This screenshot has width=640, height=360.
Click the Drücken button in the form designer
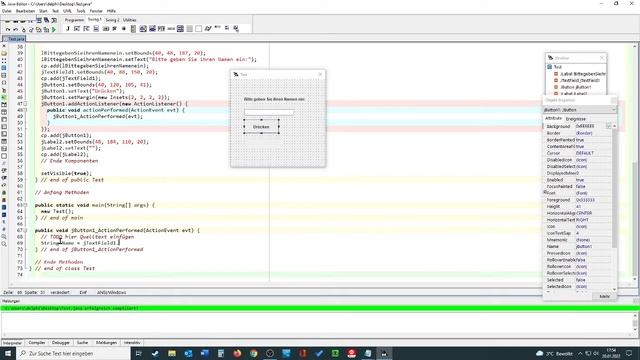tap(261, 127)
